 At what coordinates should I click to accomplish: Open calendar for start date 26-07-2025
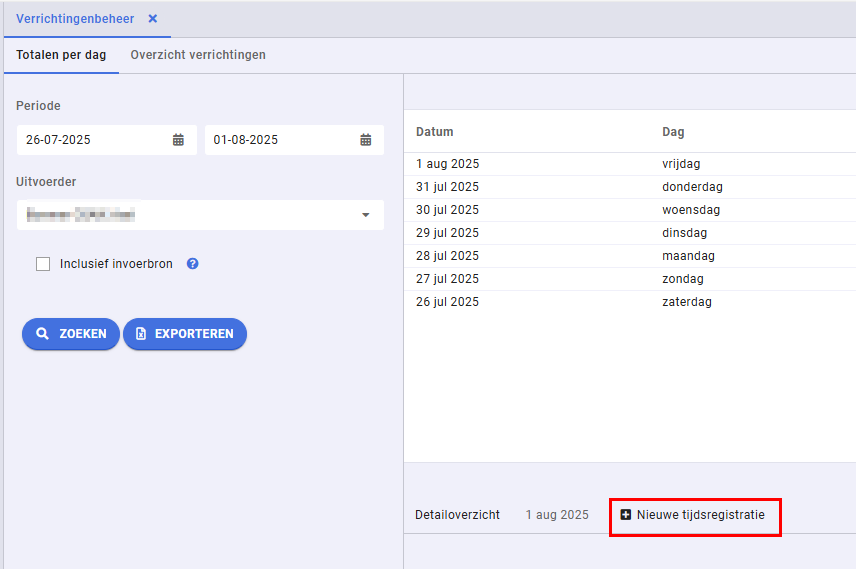pos(179,140)
